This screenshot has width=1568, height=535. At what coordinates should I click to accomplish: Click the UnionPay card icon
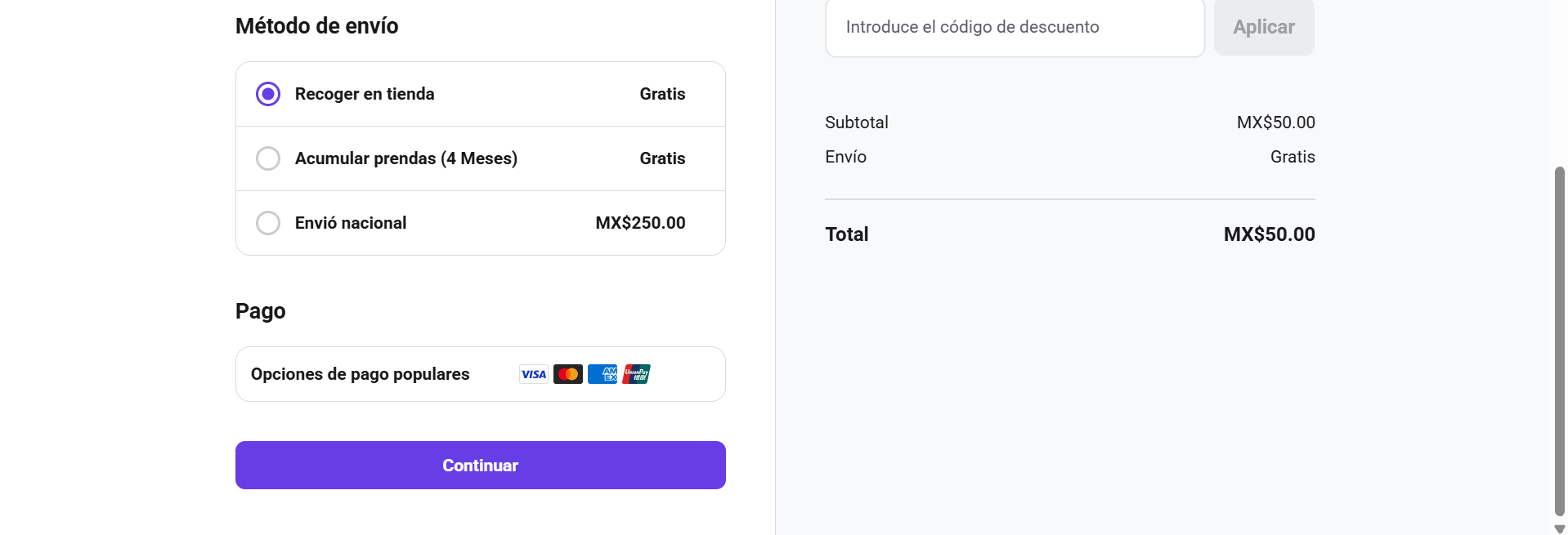click(637, 374)
